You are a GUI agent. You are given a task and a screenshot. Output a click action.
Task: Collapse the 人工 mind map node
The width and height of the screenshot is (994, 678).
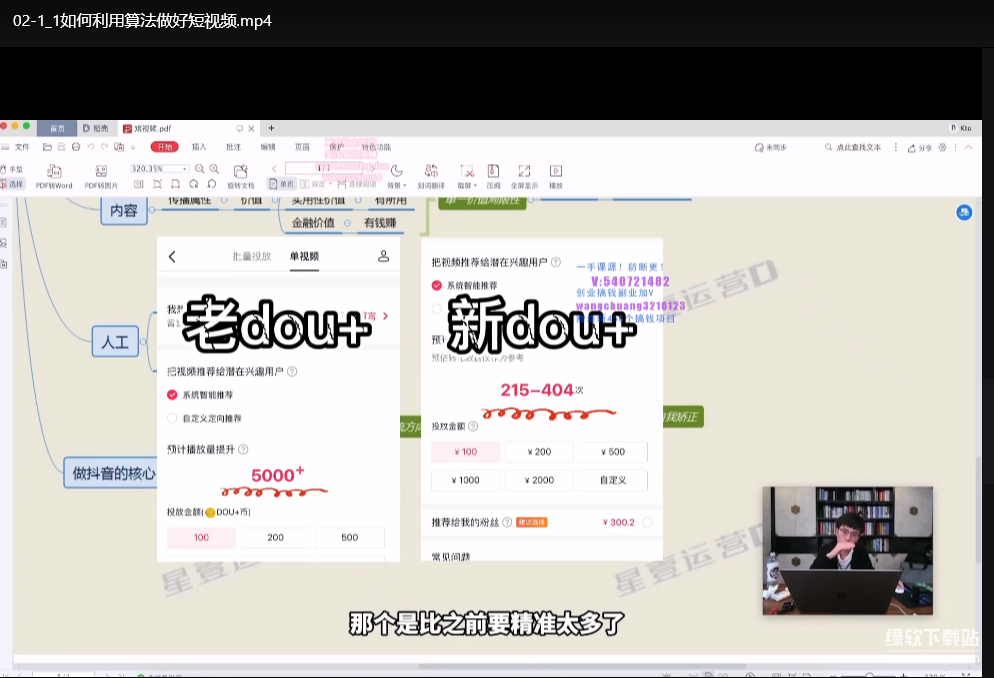point(143,342)
